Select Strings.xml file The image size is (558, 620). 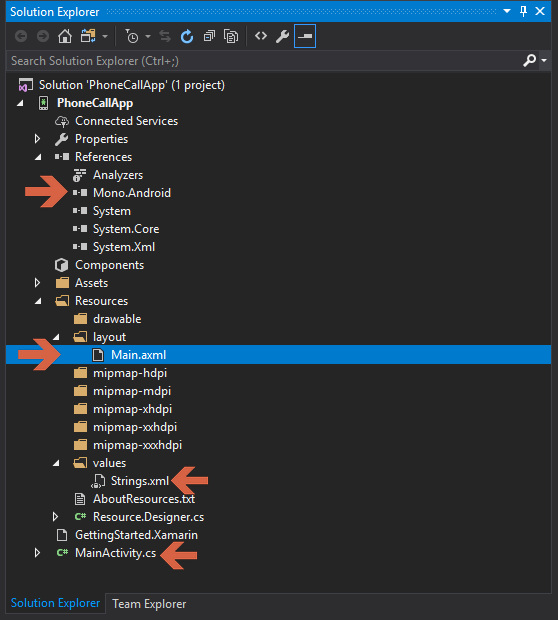click(140, 481)
